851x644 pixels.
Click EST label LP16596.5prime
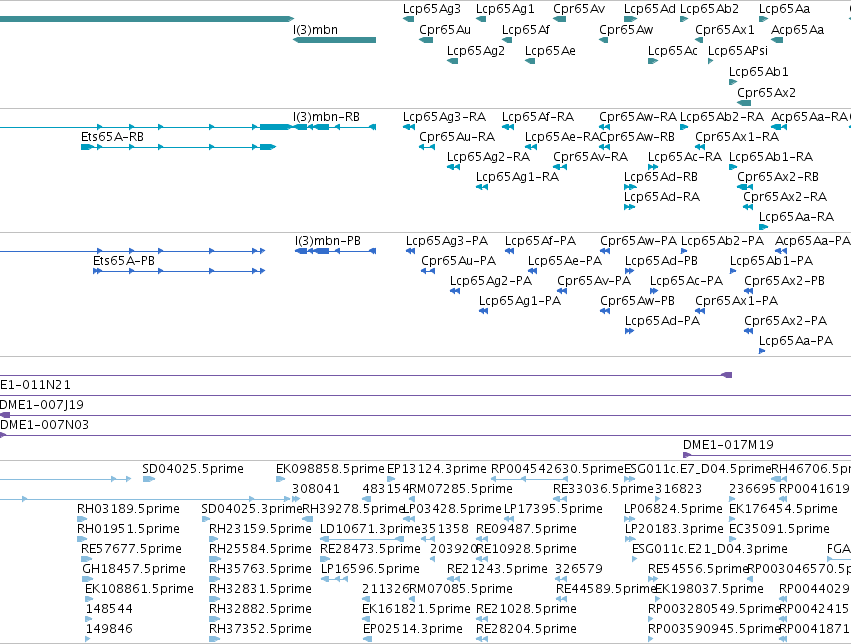370,569
